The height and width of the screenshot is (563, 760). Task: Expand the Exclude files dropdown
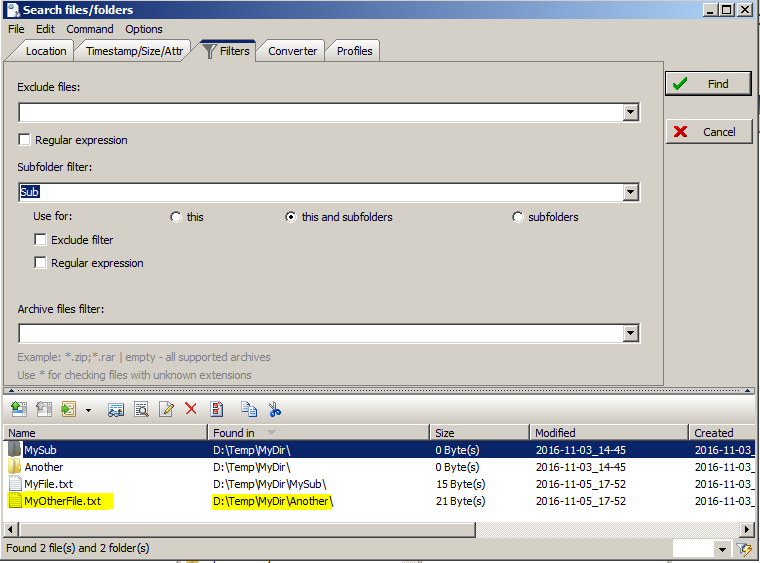tap(630, 113)
